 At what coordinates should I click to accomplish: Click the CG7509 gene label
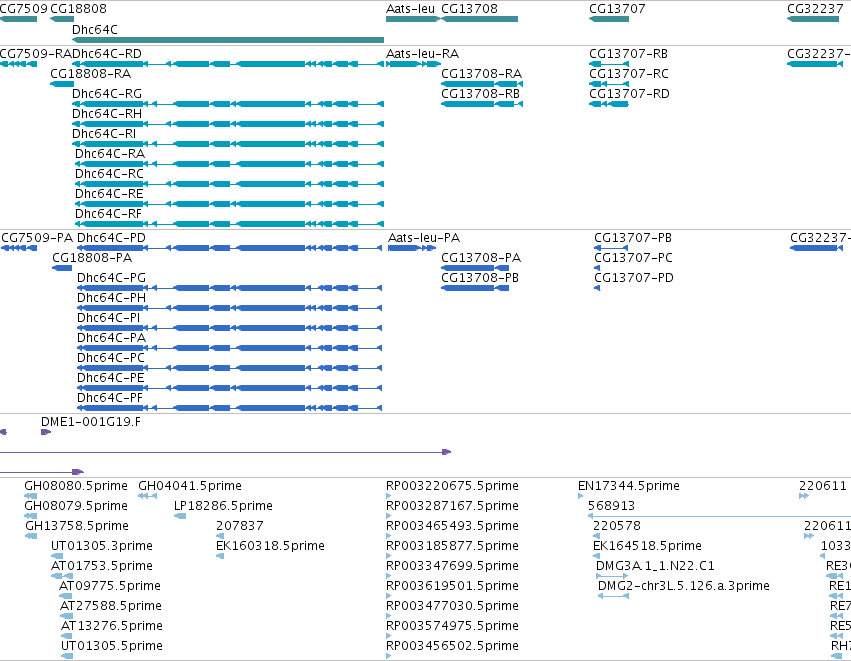coord(23,9)
